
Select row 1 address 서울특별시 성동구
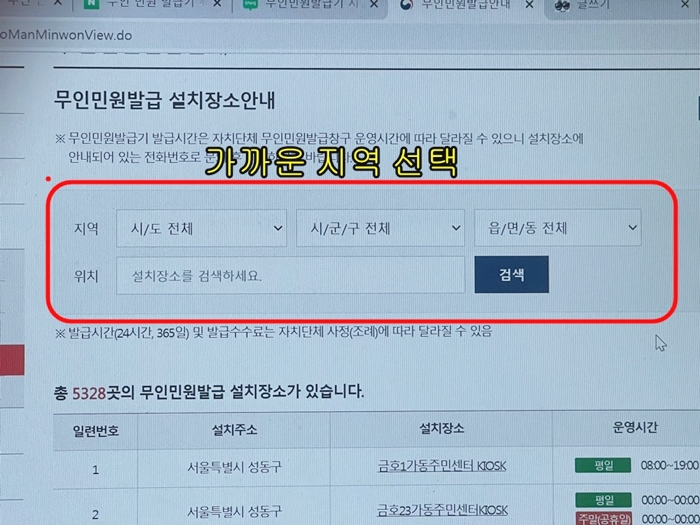click(x=234, y=467)
